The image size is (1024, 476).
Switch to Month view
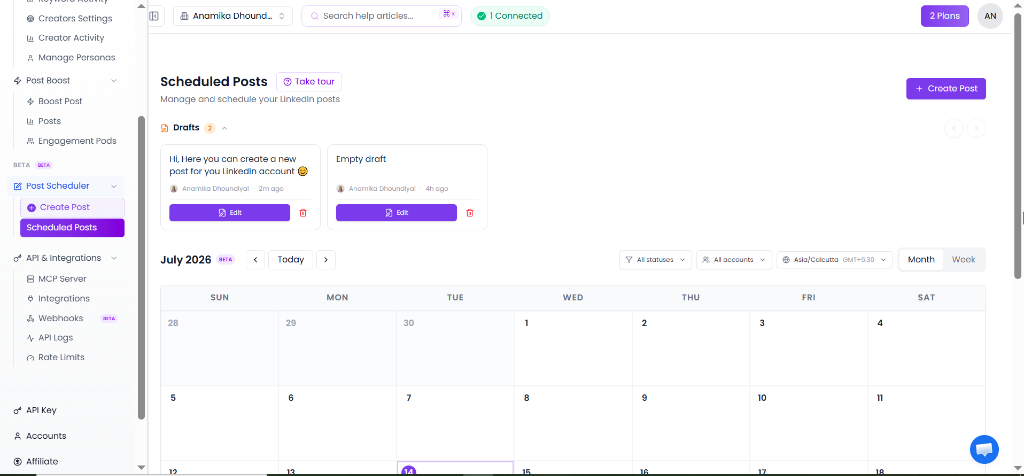tap(921, 260)
